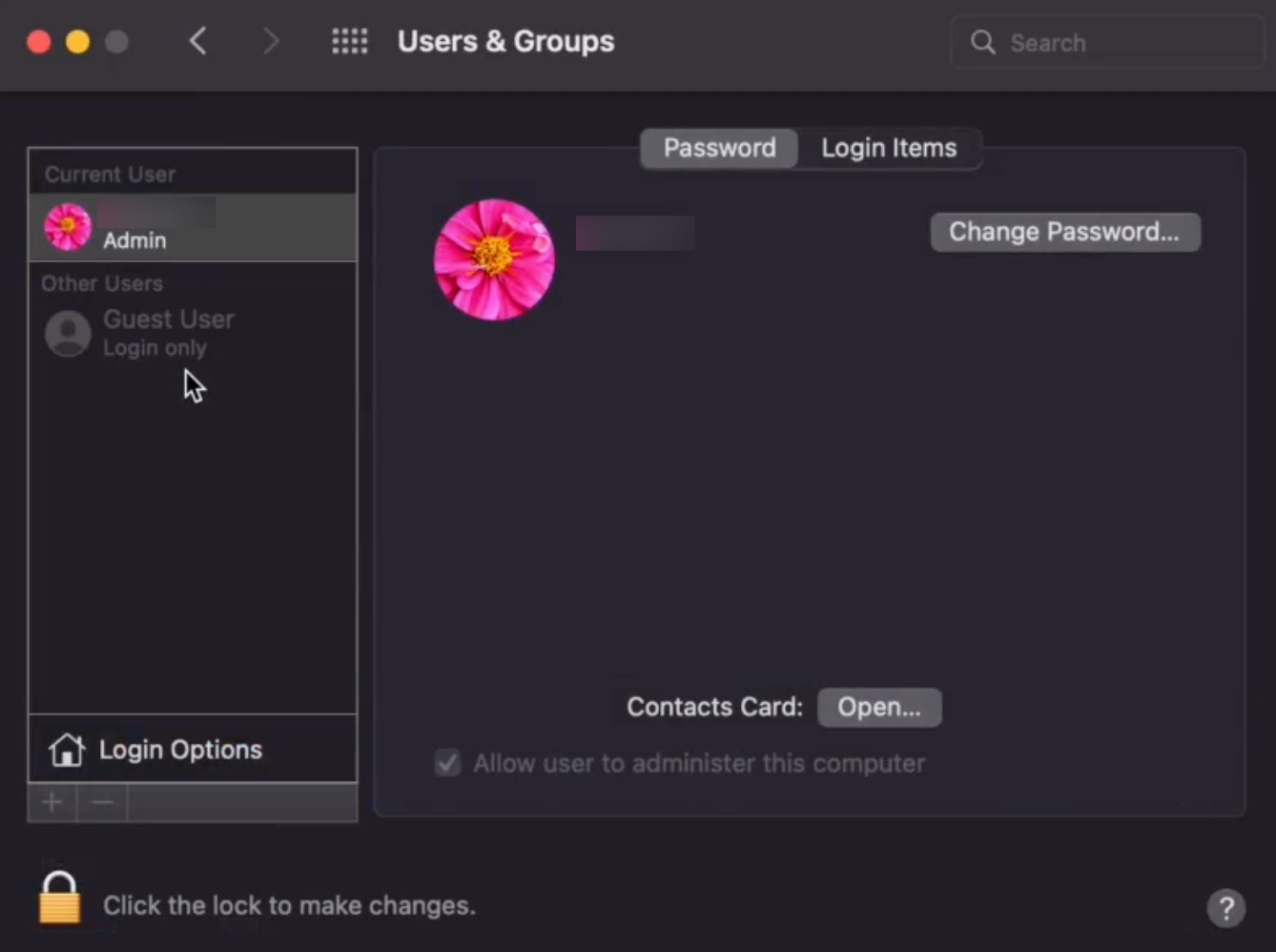Click the Guest User silhouette avatar
The height and width of the screenshot is (952, 1276).
click(68, 334)
